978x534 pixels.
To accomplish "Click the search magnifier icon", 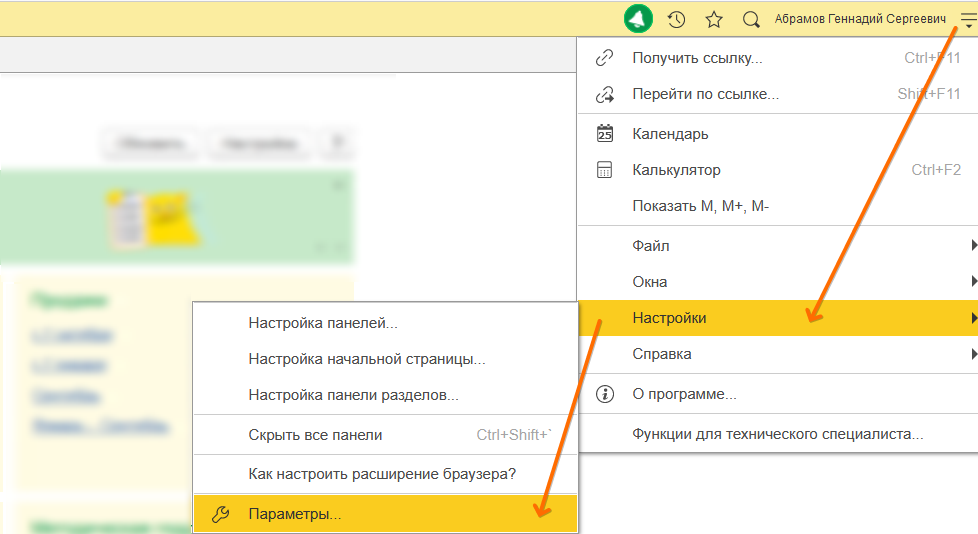I will pyautogui.click(x=752, y=19).
